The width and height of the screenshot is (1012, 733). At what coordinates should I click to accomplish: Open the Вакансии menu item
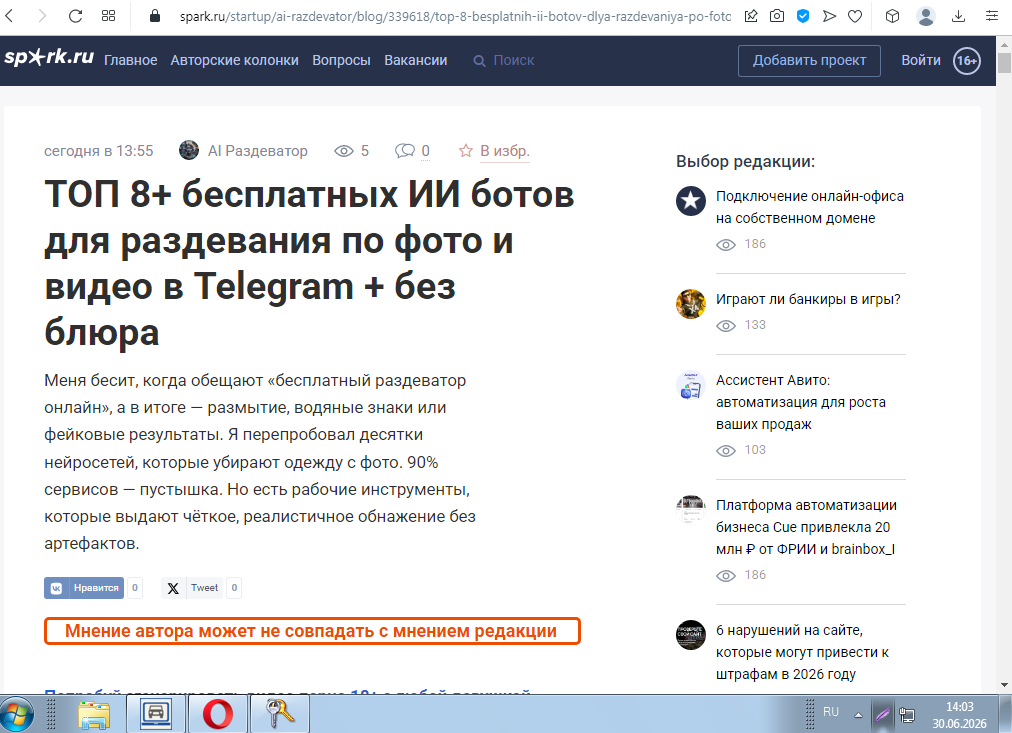pyautogui.click(x=416, y=60)
